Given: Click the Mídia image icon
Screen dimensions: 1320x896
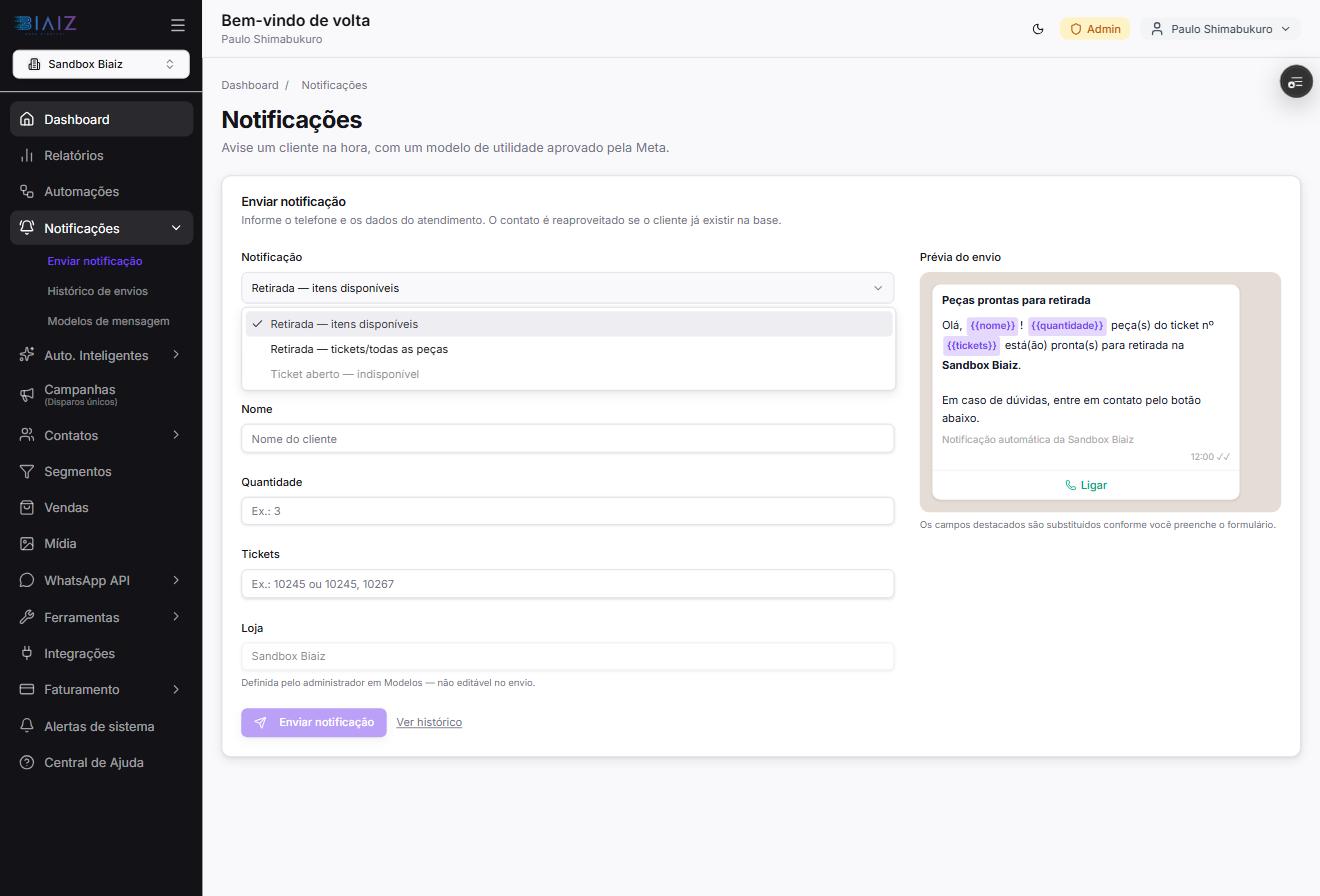Looking at the screenshot, I should (27, 543).
